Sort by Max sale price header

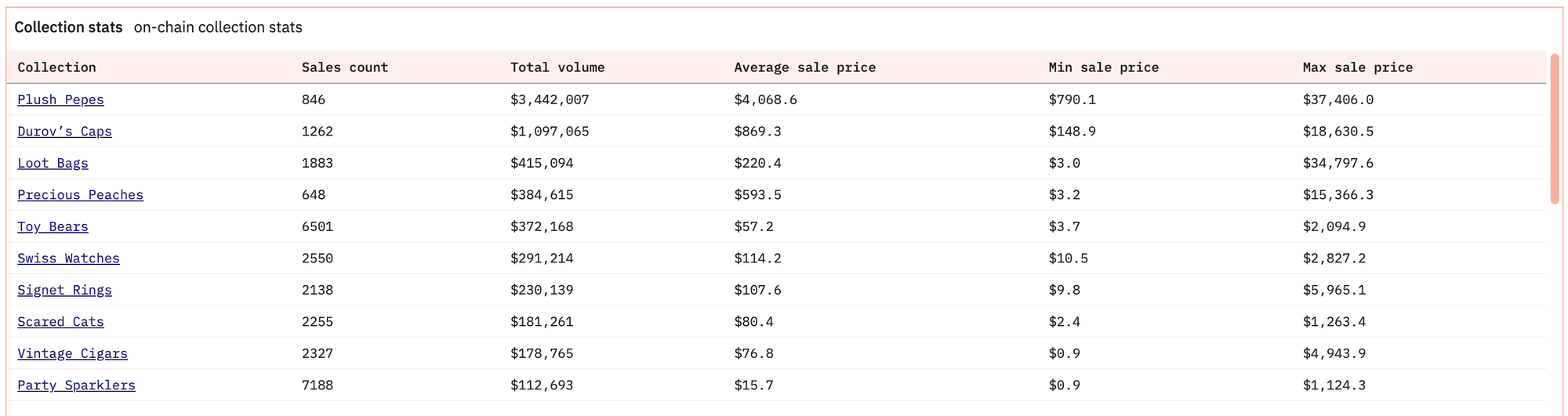(x=1357, y=67)
